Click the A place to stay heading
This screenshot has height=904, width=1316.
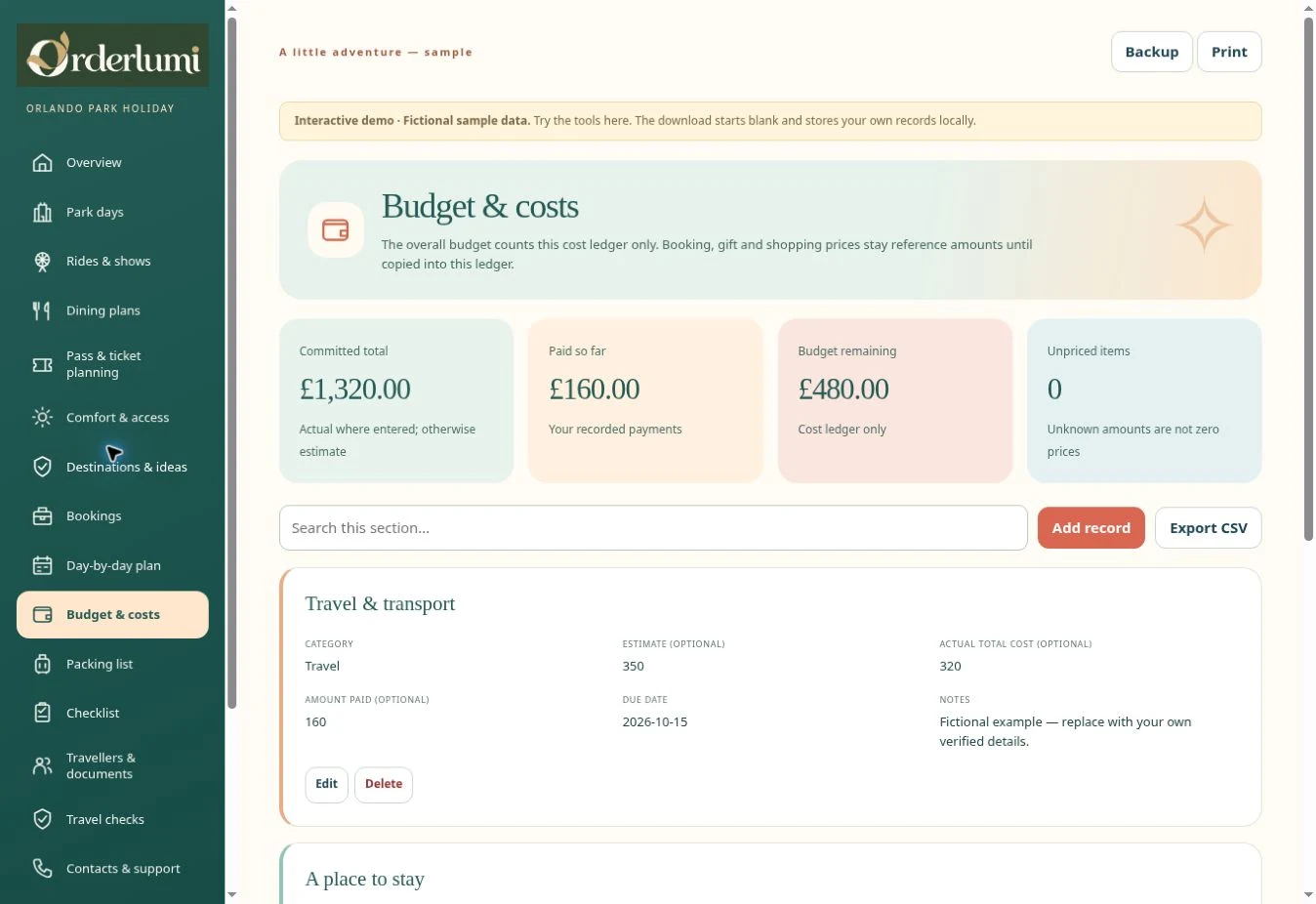(365, 879)
